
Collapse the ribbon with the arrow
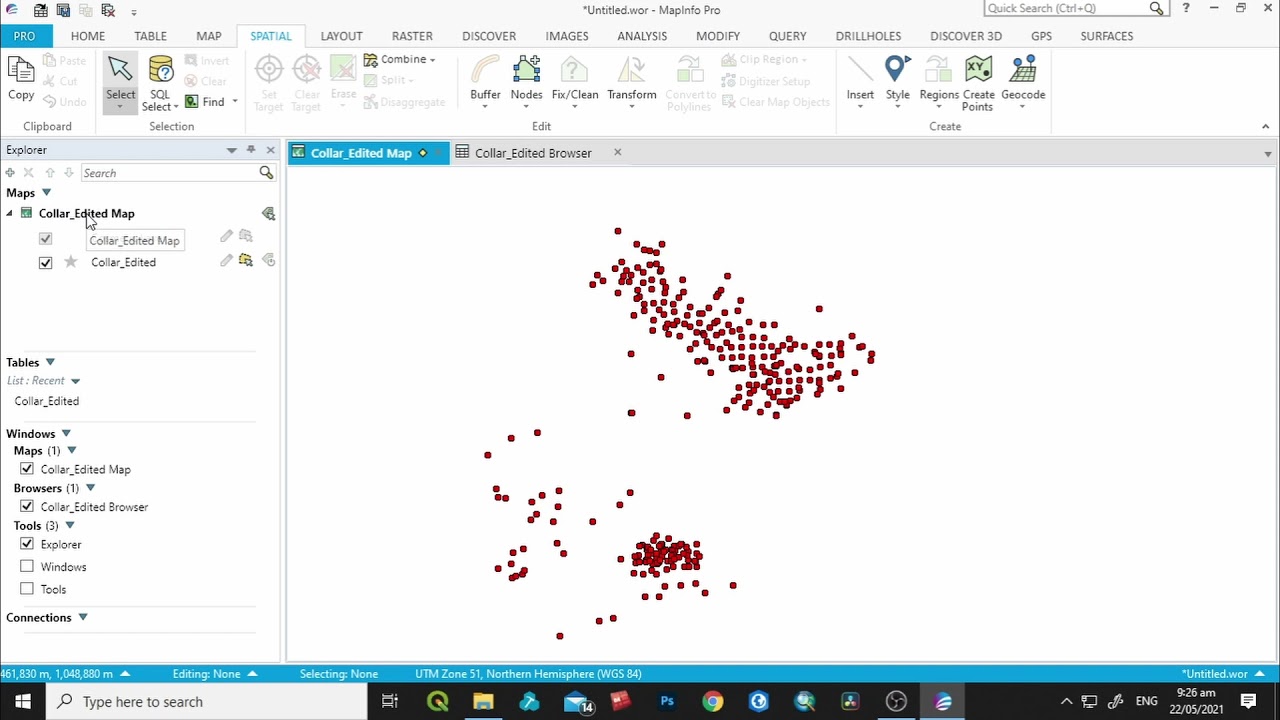click(1265, 127)
